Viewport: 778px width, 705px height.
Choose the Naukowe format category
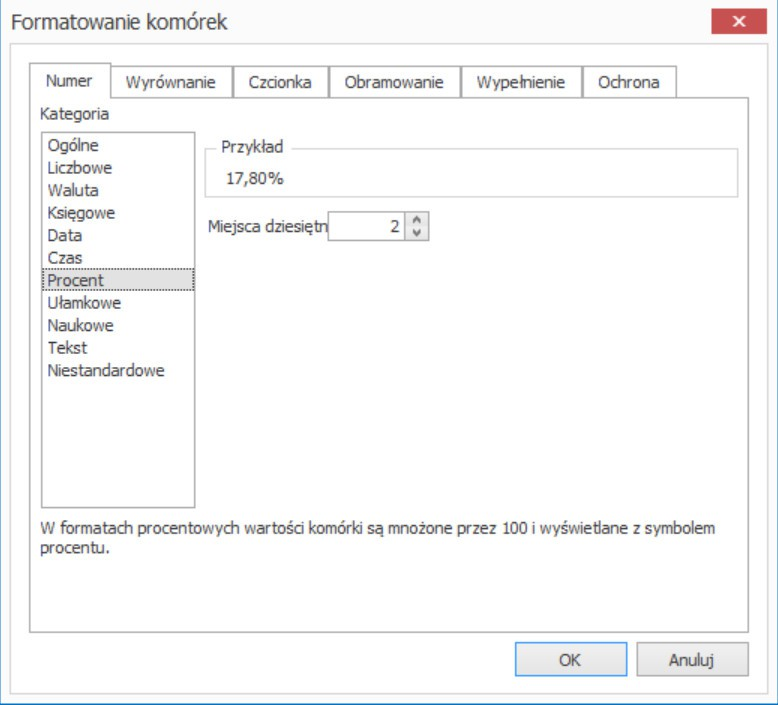point(80,326)
